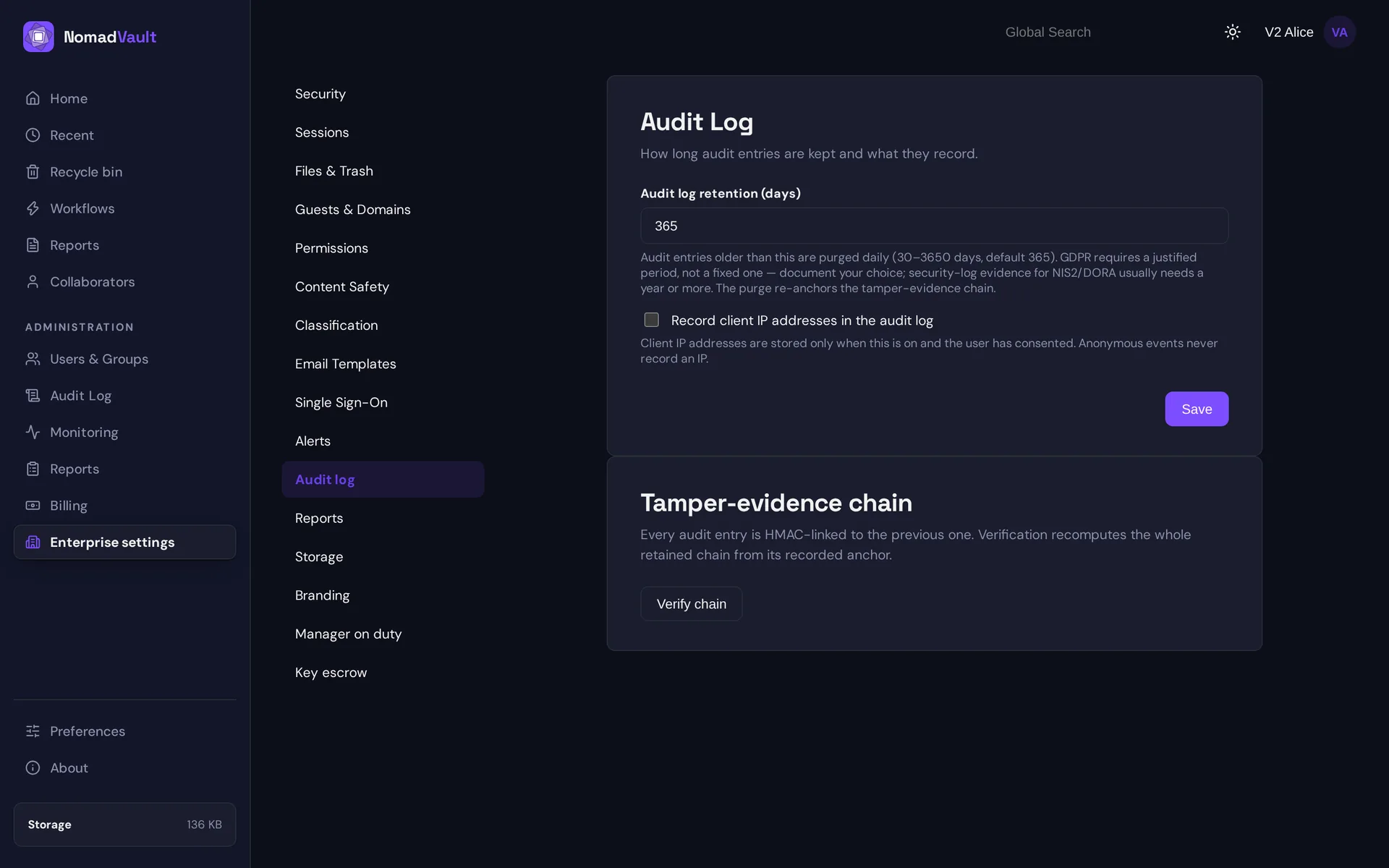Screen dimensions: 1389x868
Task: Open Storage settings section
Action: [x=383, y=557]
